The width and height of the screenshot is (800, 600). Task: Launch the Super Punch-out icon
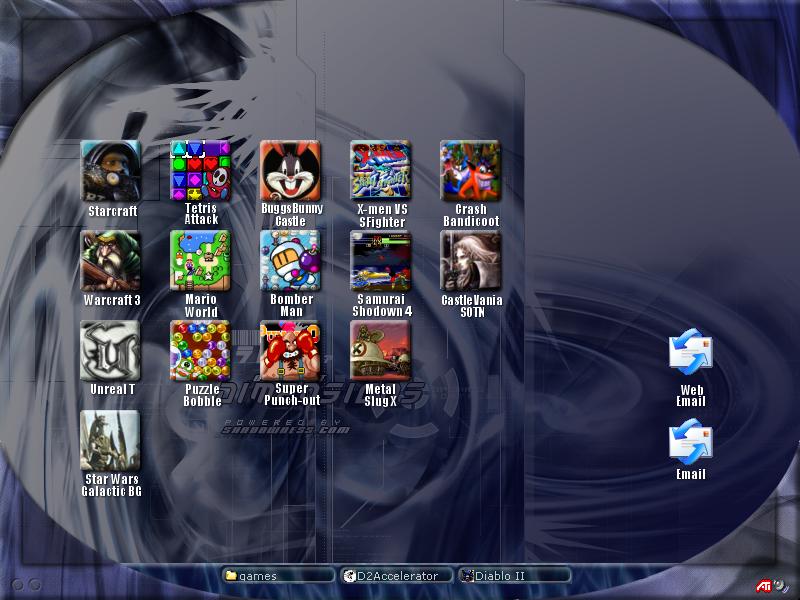tap(290, 351)
